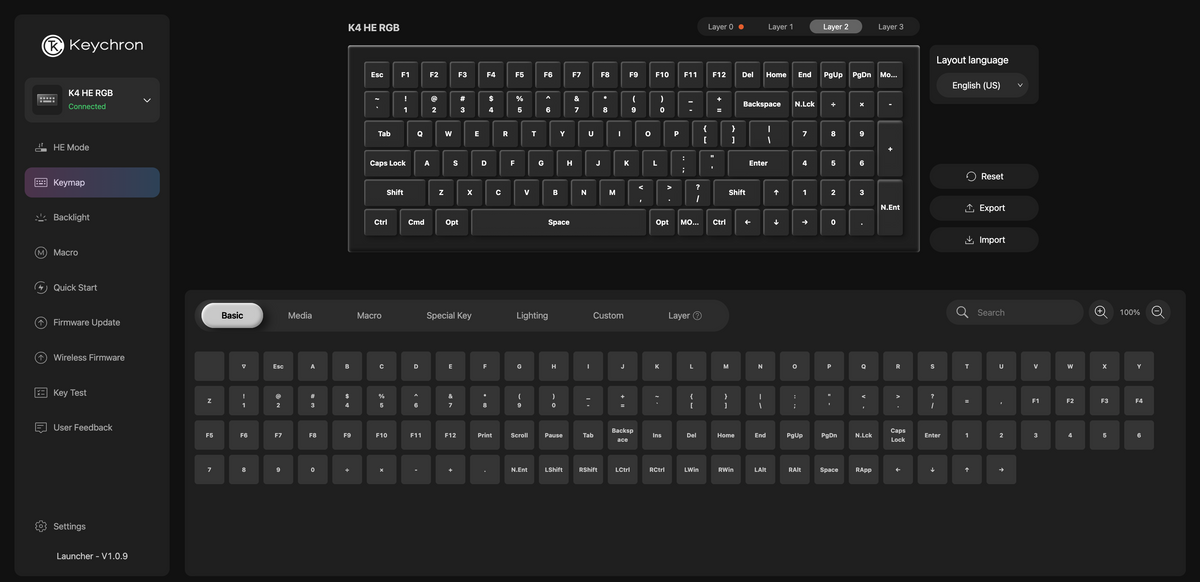Choose the Scroll keycode in the list
1200x582 pixels.
coord(519,435)
